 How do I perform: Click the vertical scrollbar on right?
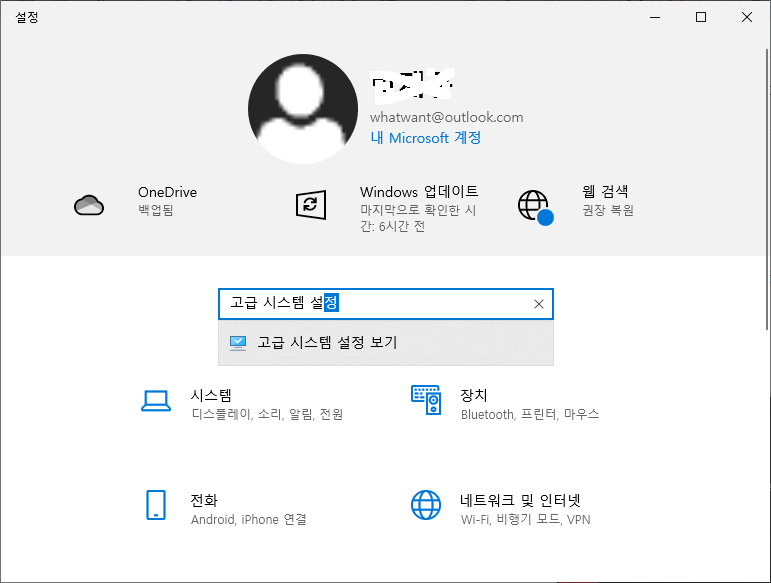pos(768,189)
